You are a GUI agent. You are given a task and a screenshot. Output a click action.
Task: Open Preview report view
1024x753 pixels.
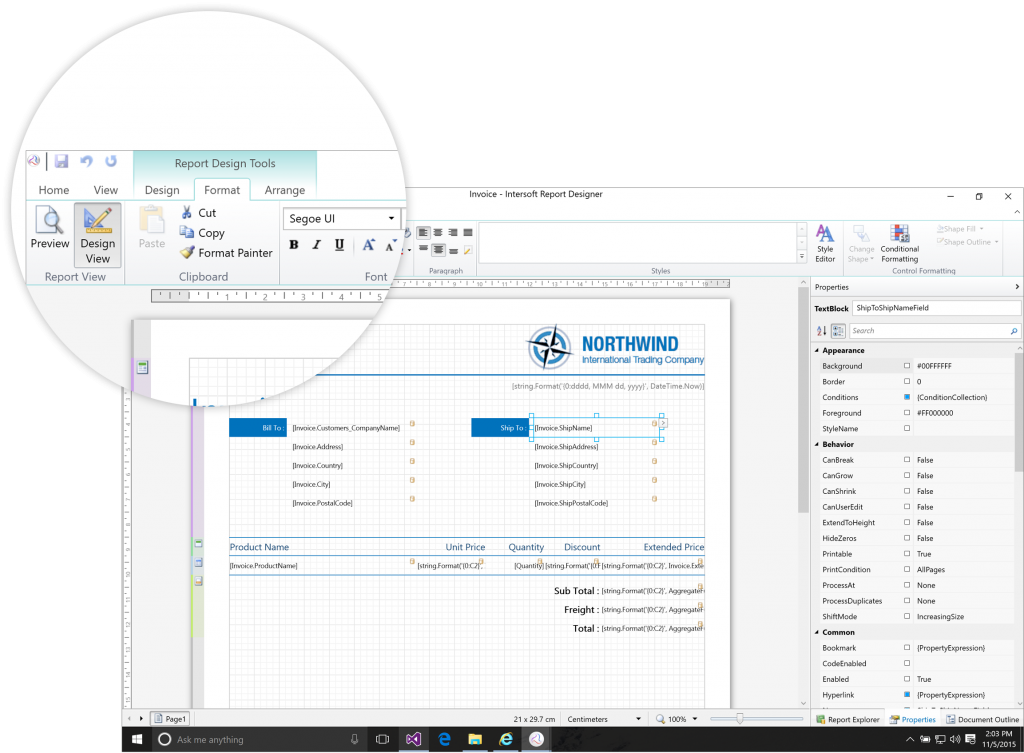[x=50, y=229]
